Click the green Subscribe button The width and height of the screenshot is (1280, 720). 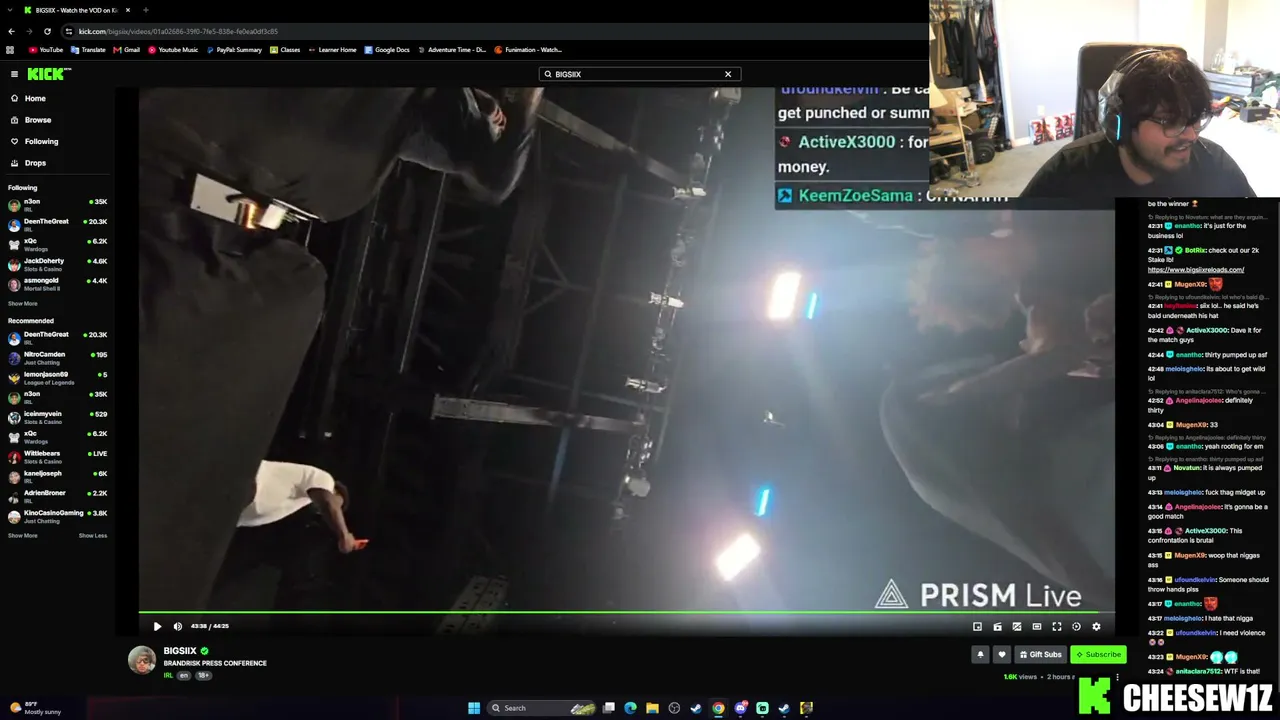point(1098,654)
